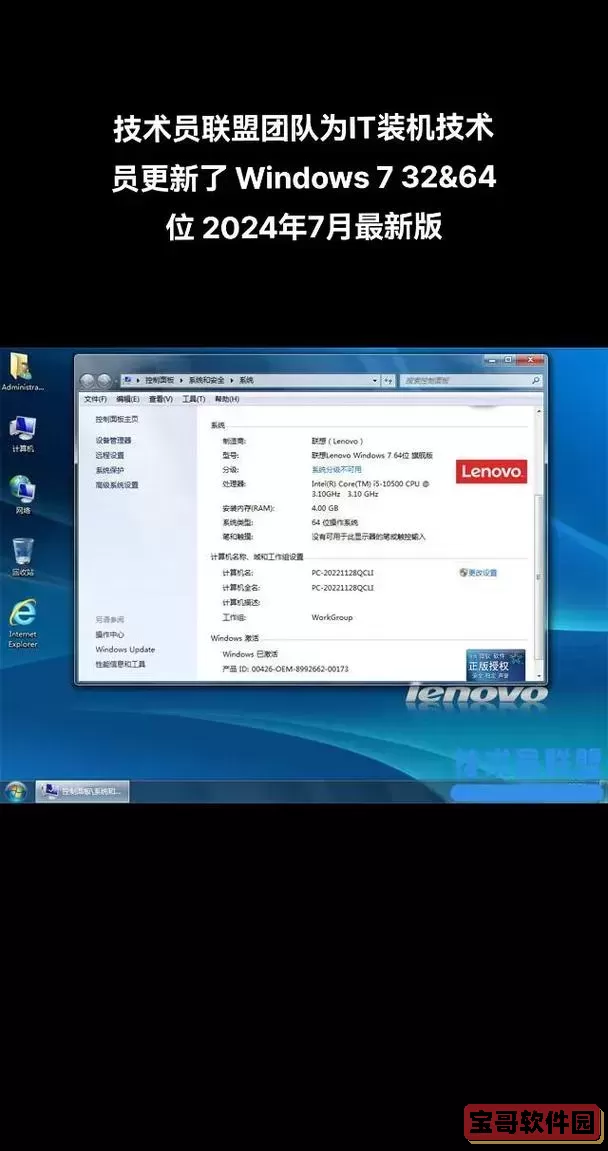Image resolution: width=608 pixels, height=1151 pixels.
Task: Open 远程设置 from the sidebar
Action: click(109, 455)
